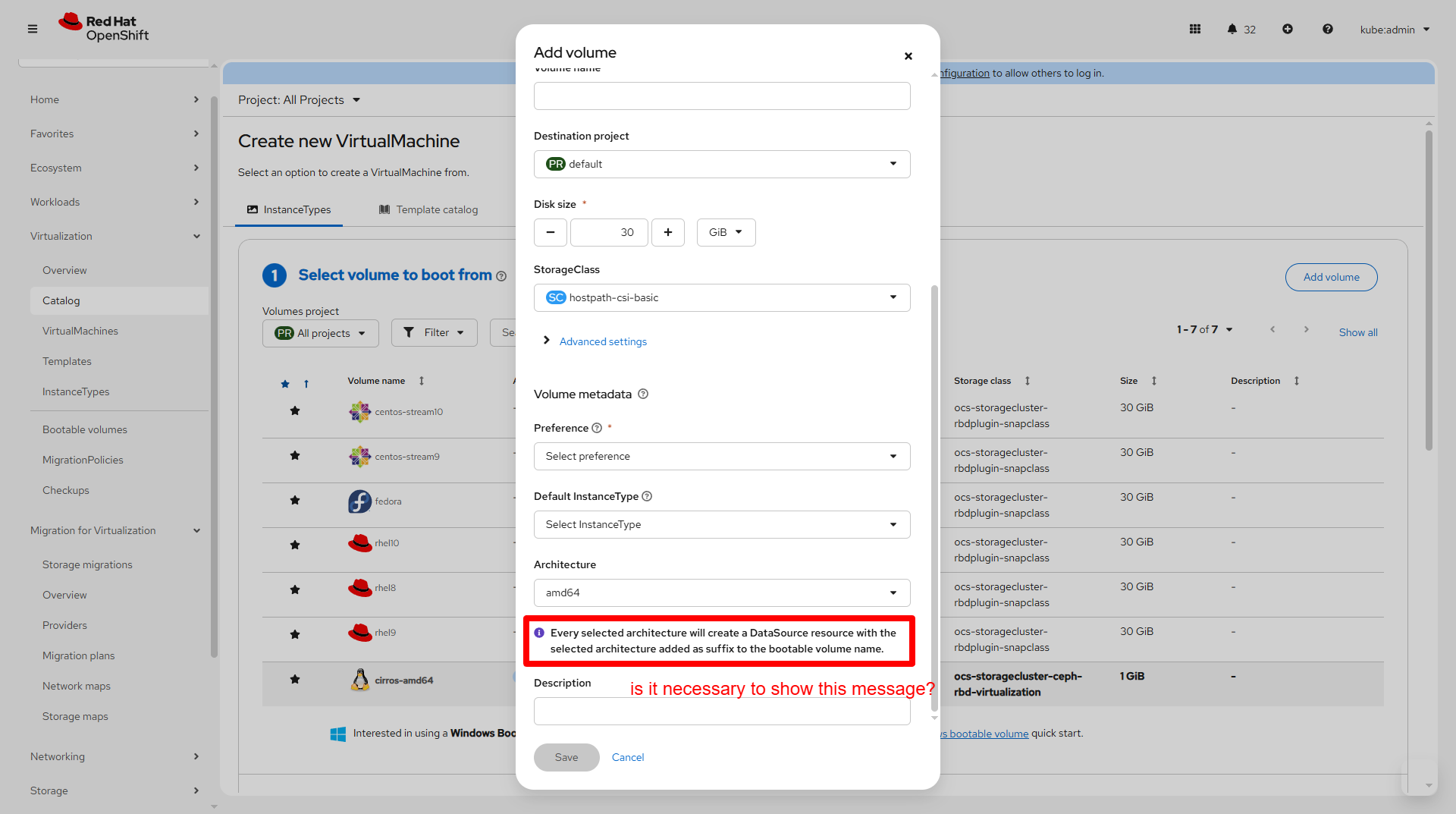Toggle favorite star for rhel9 row
This screenshot has width=1456, height=814.
[295, 635]
